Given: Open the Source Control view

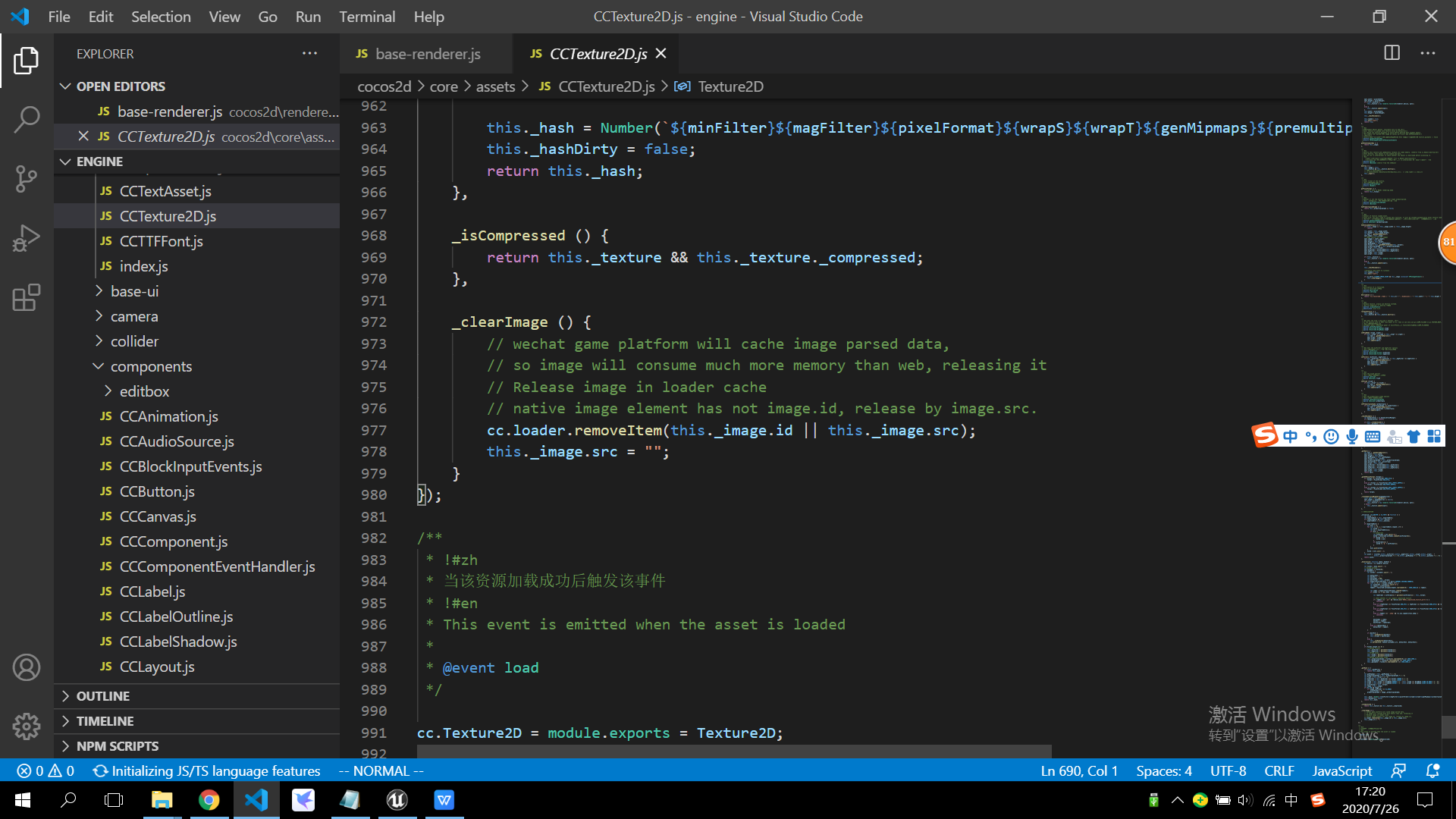Looking at the screenshot, I should click(x=27, y=179).
